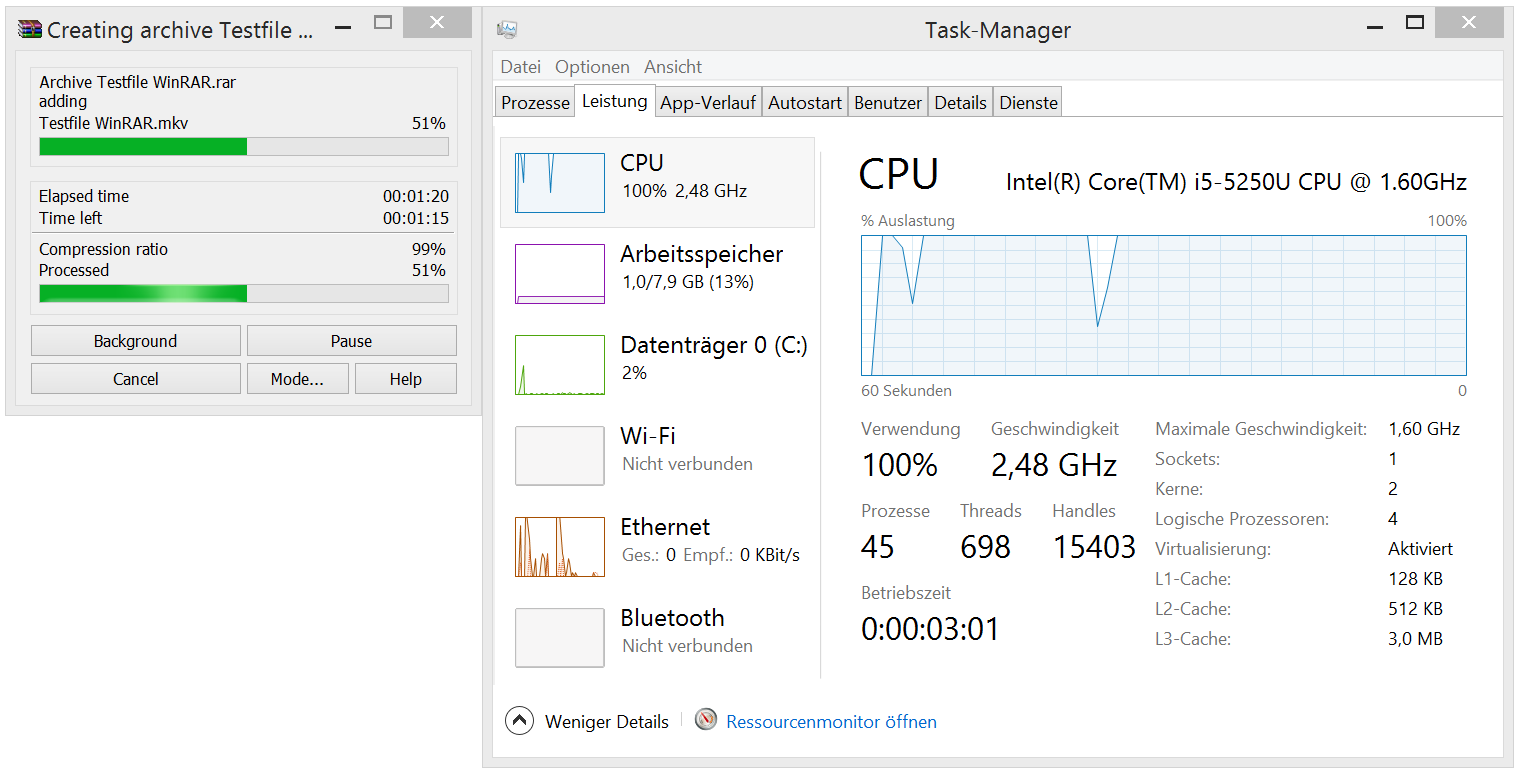This screenshot has width=1519, height=773.
Task: Select the Wi-Fi graph thumbnail
Action: (x=560, y=456)
